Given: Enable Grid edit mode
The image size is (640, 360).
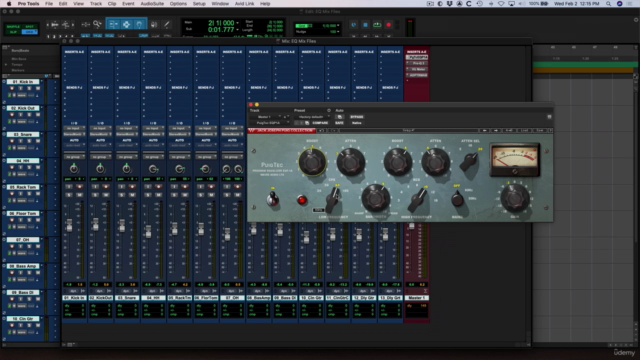Looking at the screenshot, I should click(29, 31).
